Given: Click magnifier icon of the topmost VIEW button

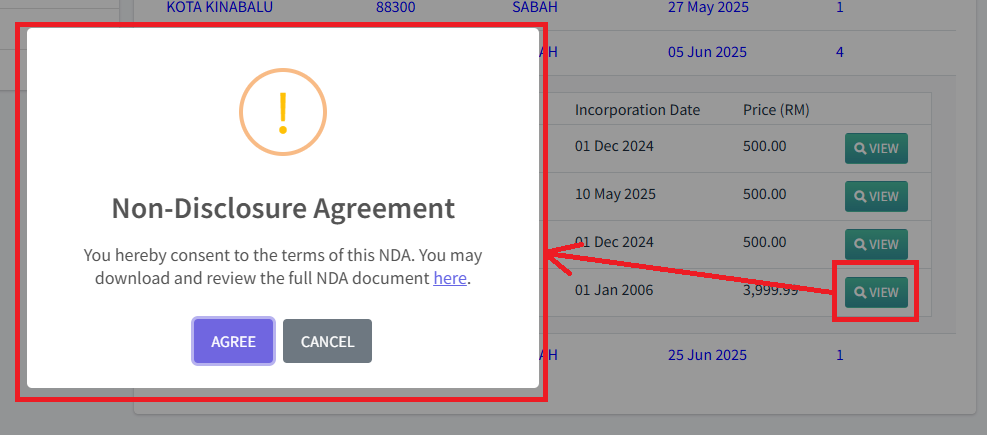Looking at the screenshot, I should 859,149.
